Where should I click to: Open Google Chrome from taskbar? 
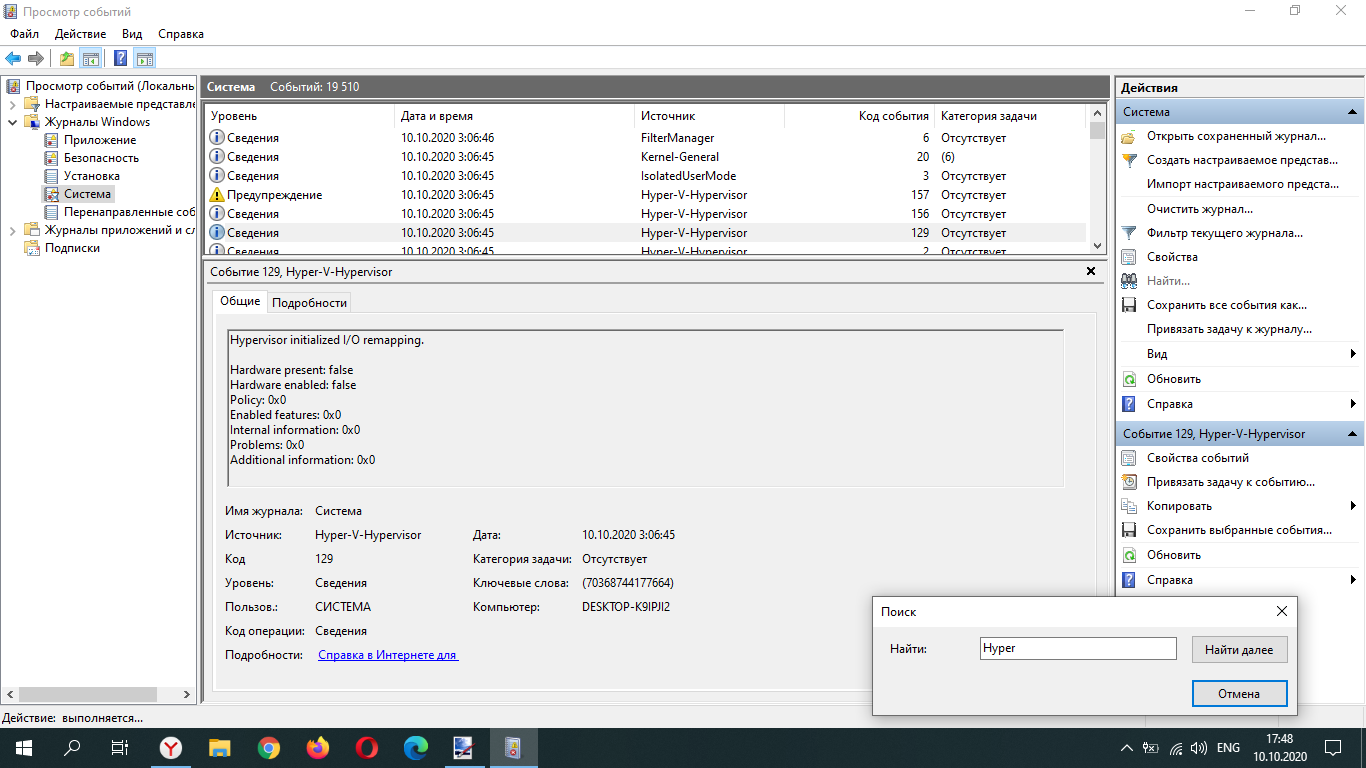pyautogui.click(x=269, y=747)
